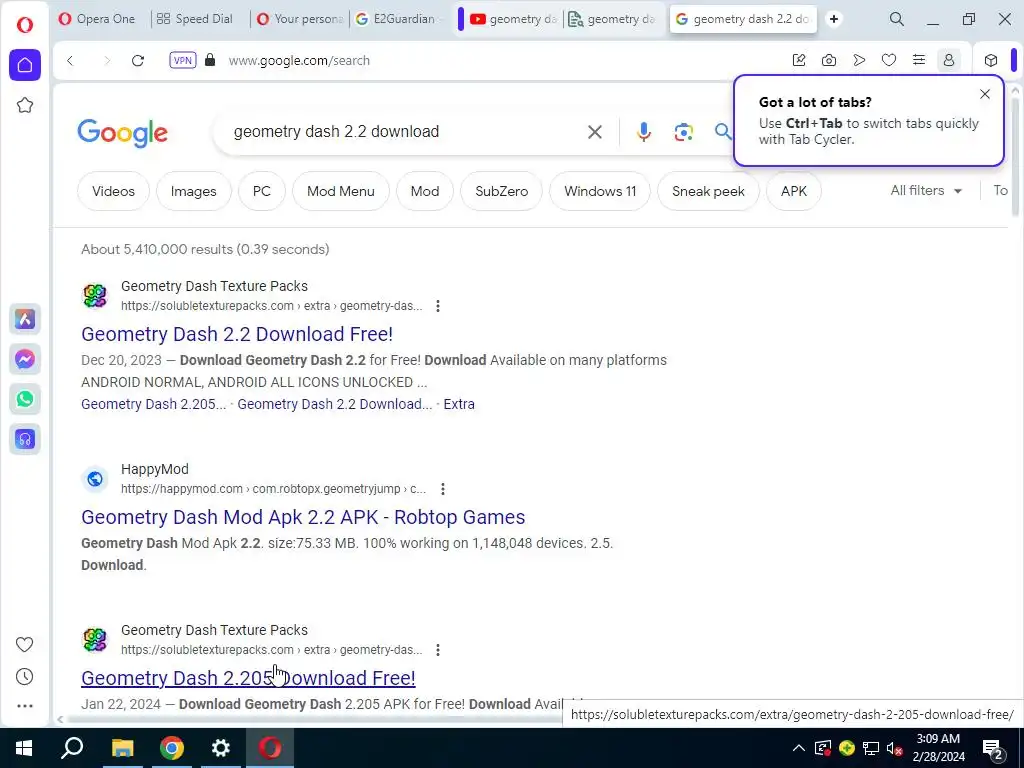Filter results by Videos
Screen dimensions: 1024x768
tap(114, 191)
